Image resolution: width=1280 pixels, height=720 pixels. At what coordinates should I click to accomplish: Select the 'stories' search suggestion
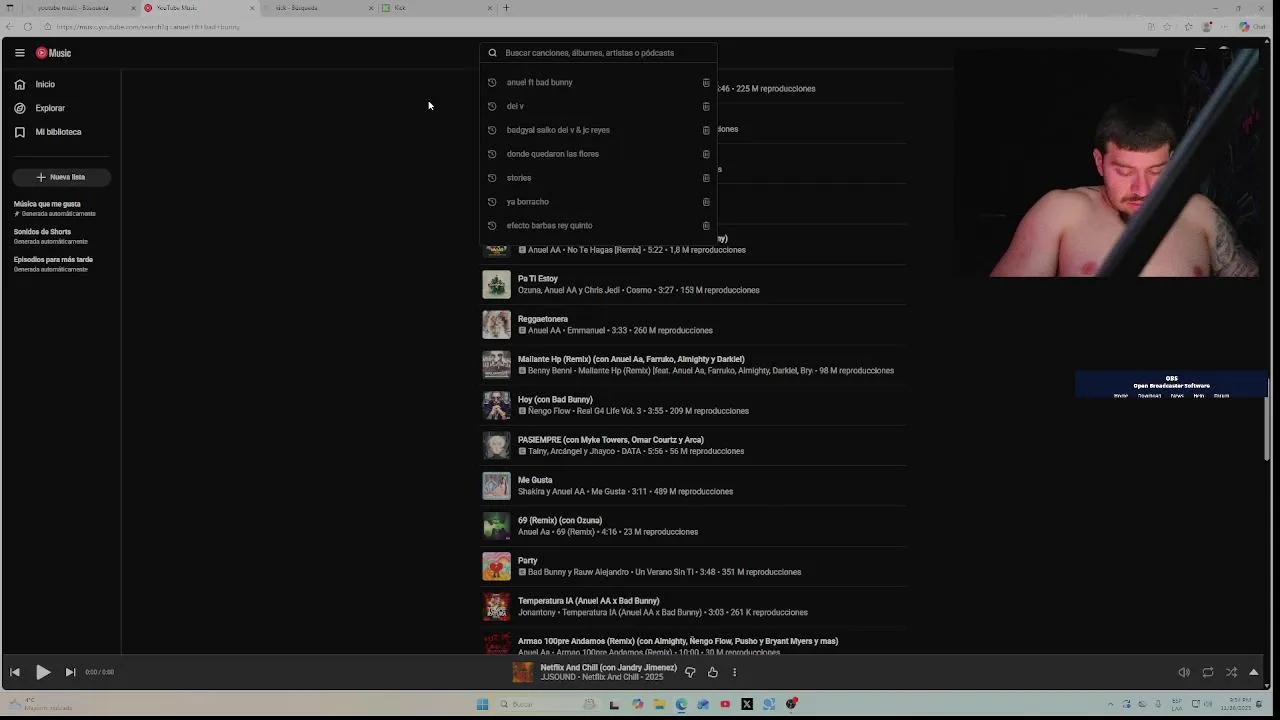pos(518,178)
